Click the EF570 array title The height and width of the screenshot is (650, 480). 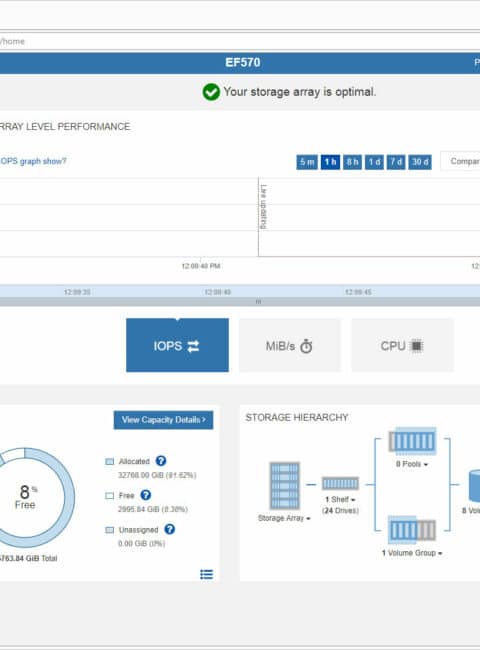pos(242,63)
